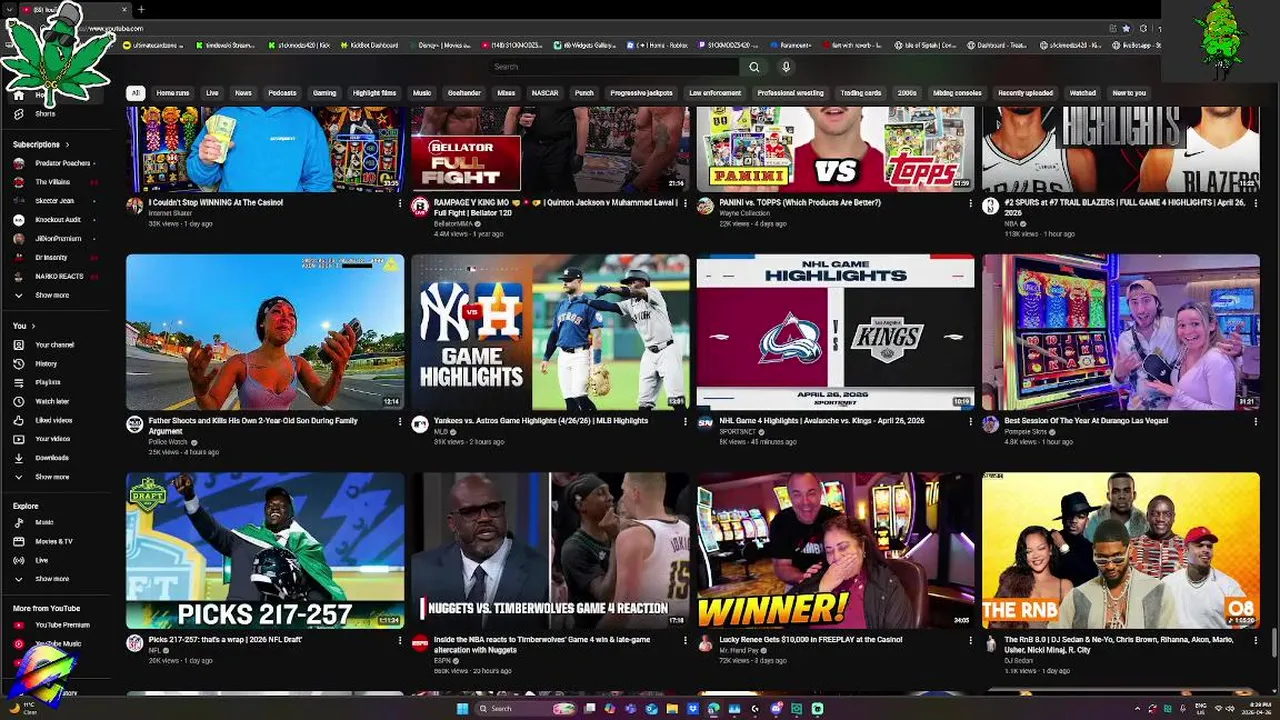Open the ESPN channel avatar

[420, 643]
